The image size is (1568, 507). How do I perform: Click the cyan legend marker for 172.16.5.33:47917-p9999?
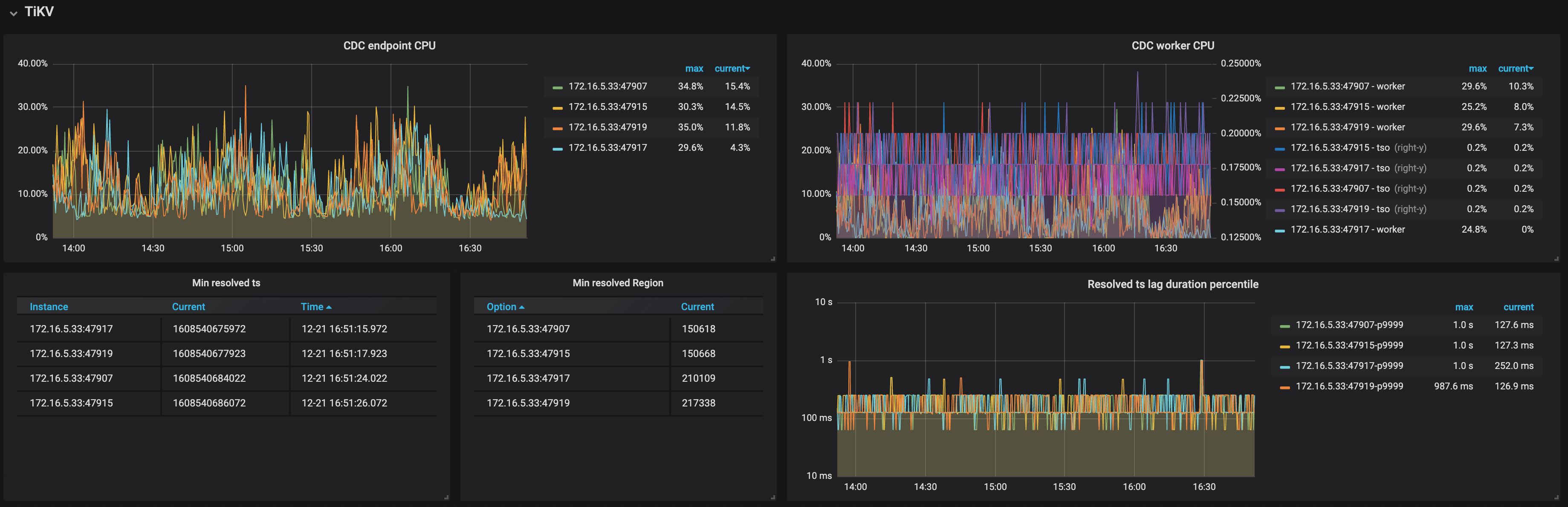(x=1284, y=366)
